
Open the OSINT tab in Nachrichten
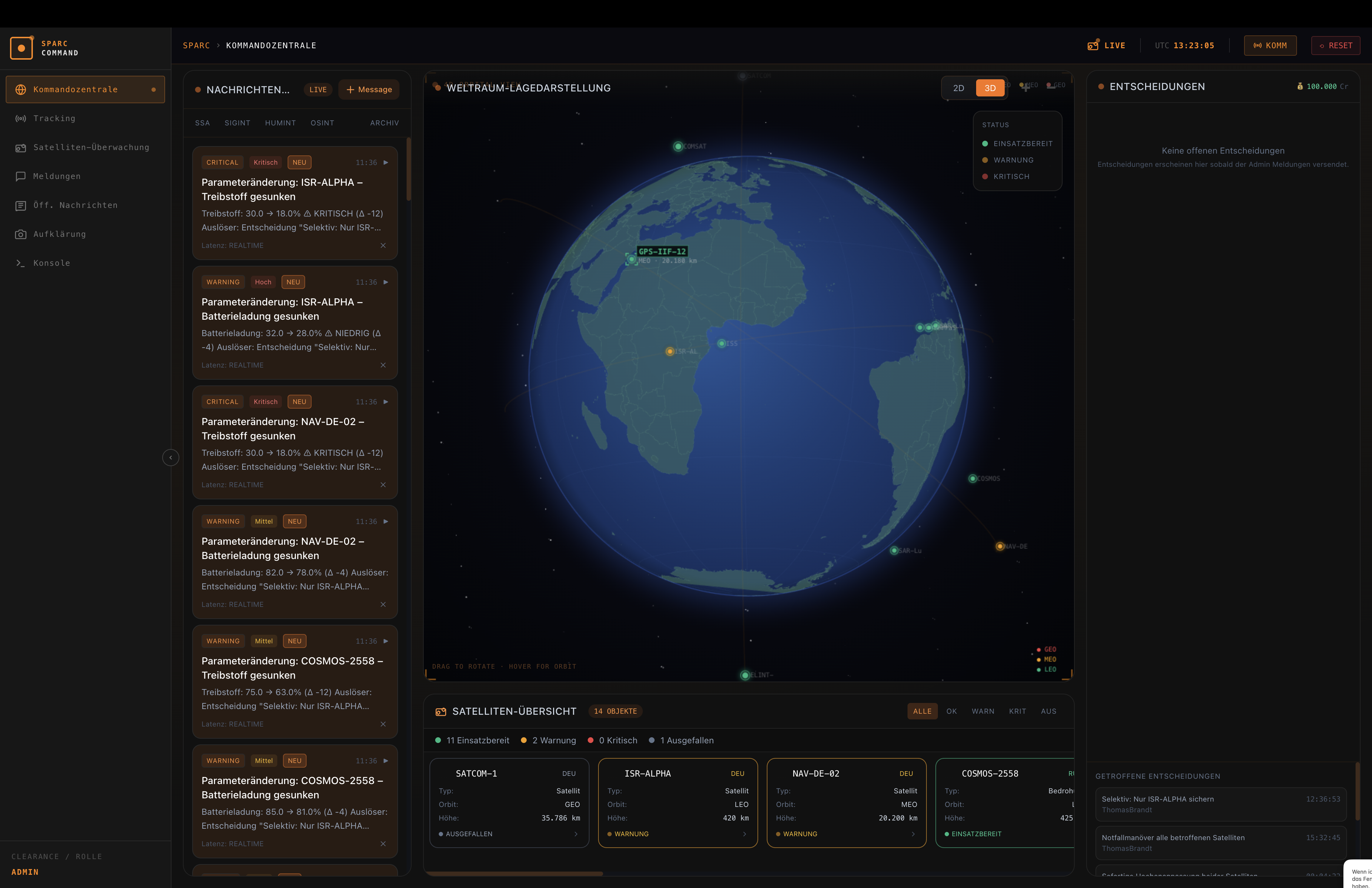click(322, 123)
